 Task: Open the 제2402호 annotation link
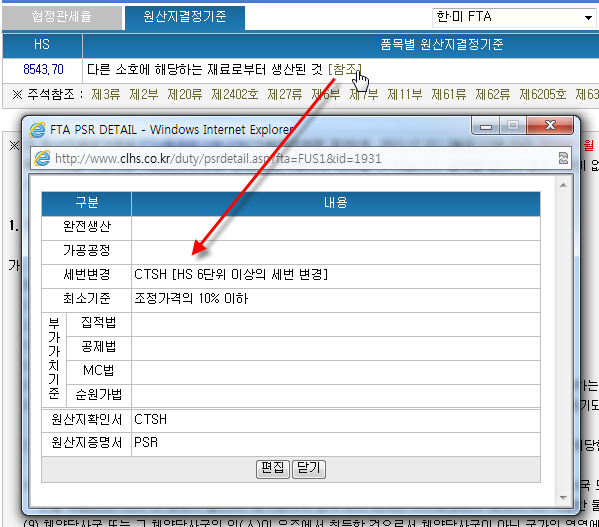pos(235,94)
